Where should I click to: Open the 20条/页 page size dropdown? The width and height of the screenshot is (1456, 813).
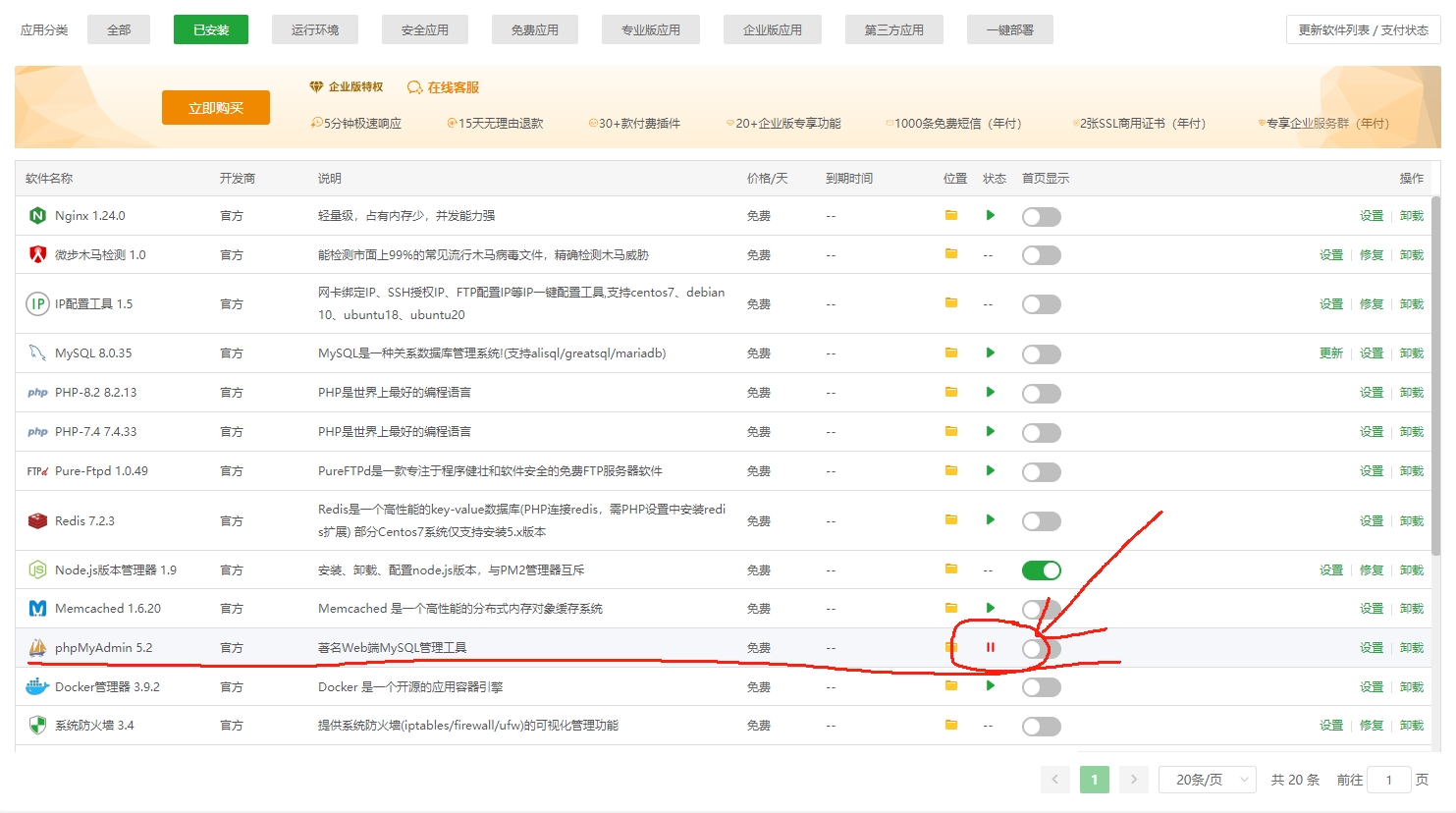tap(1208, 780)
